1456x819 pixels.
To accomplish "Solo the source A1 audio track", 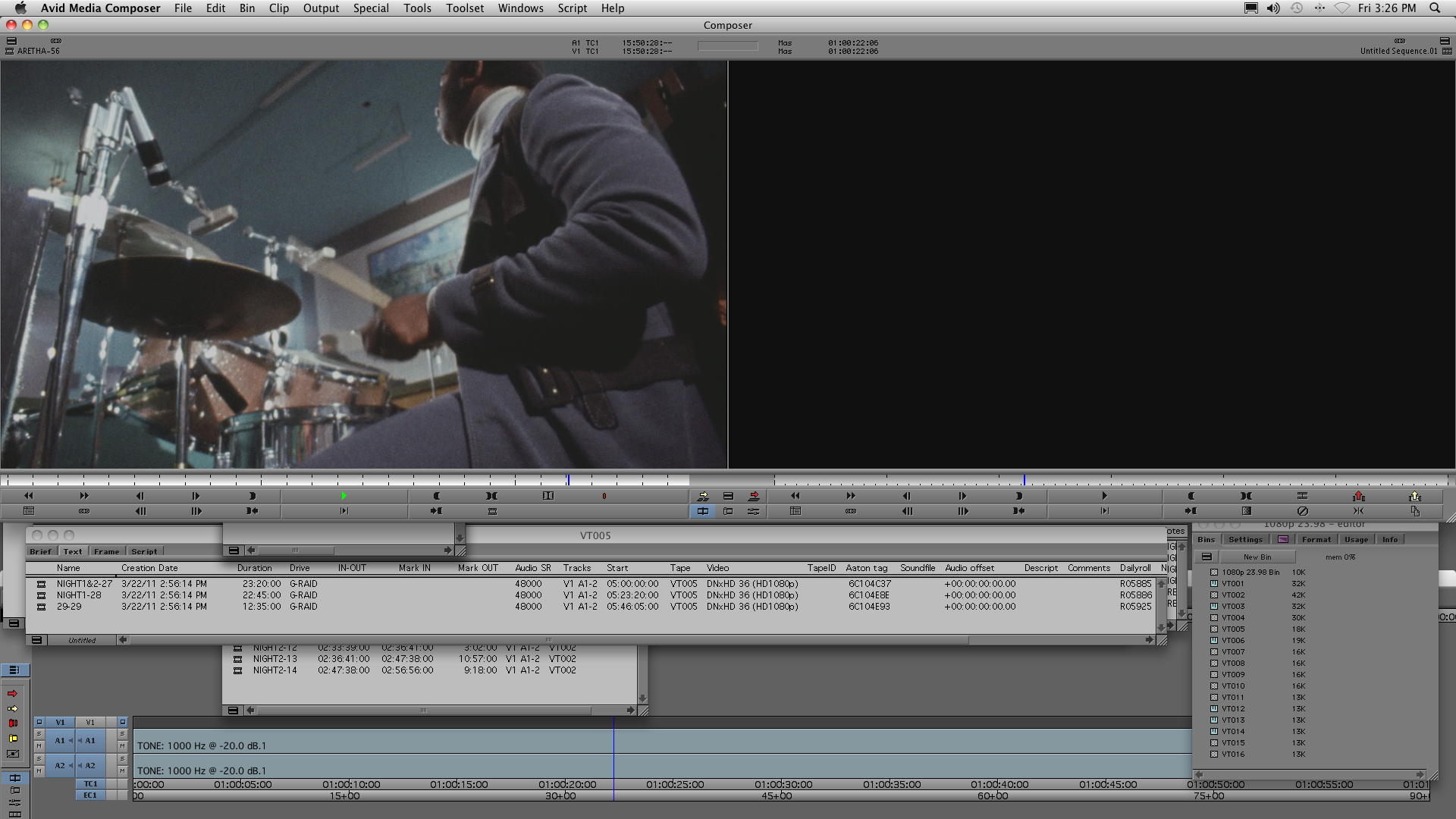I will (39, 735).
